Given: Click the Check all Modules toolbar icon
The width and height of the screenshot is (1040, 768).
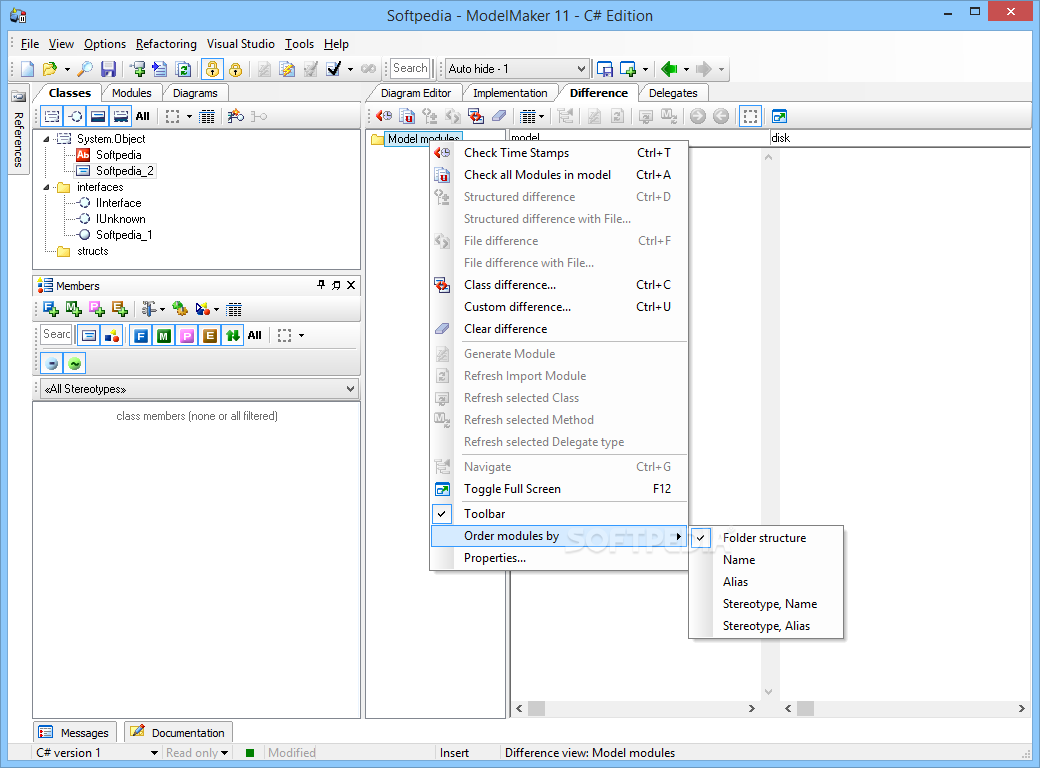Looking at the screenshot, I should (407, 116).
